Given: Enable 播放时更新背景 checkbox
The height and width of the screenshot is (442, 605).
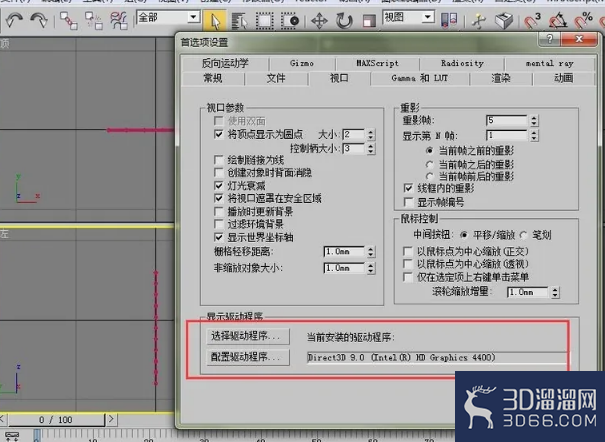Looking at the screenshot, I should 219,211.
